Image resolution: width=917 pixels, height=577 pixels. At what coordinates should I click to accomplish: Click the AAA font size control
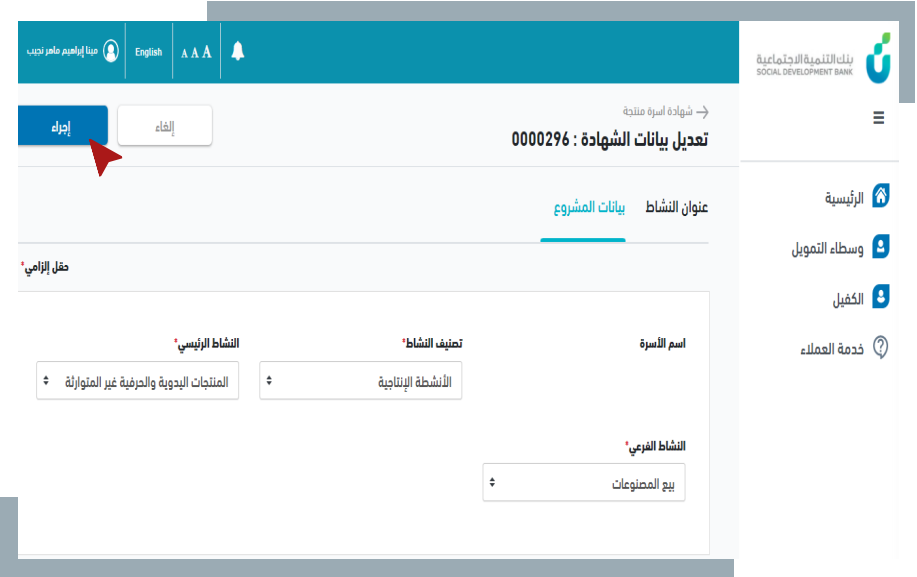196,53
